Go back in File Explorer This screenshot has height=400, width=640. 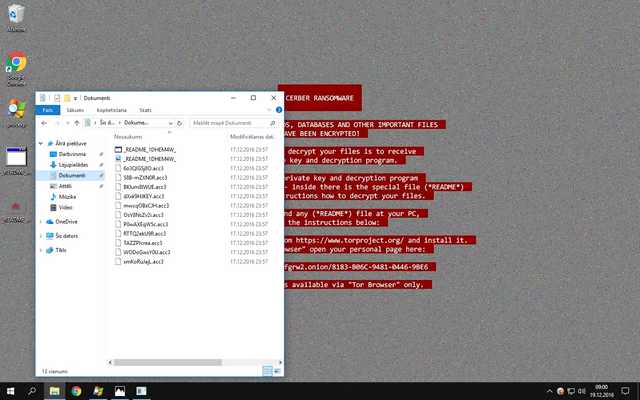pyautogui.click(x=44, y=123)
